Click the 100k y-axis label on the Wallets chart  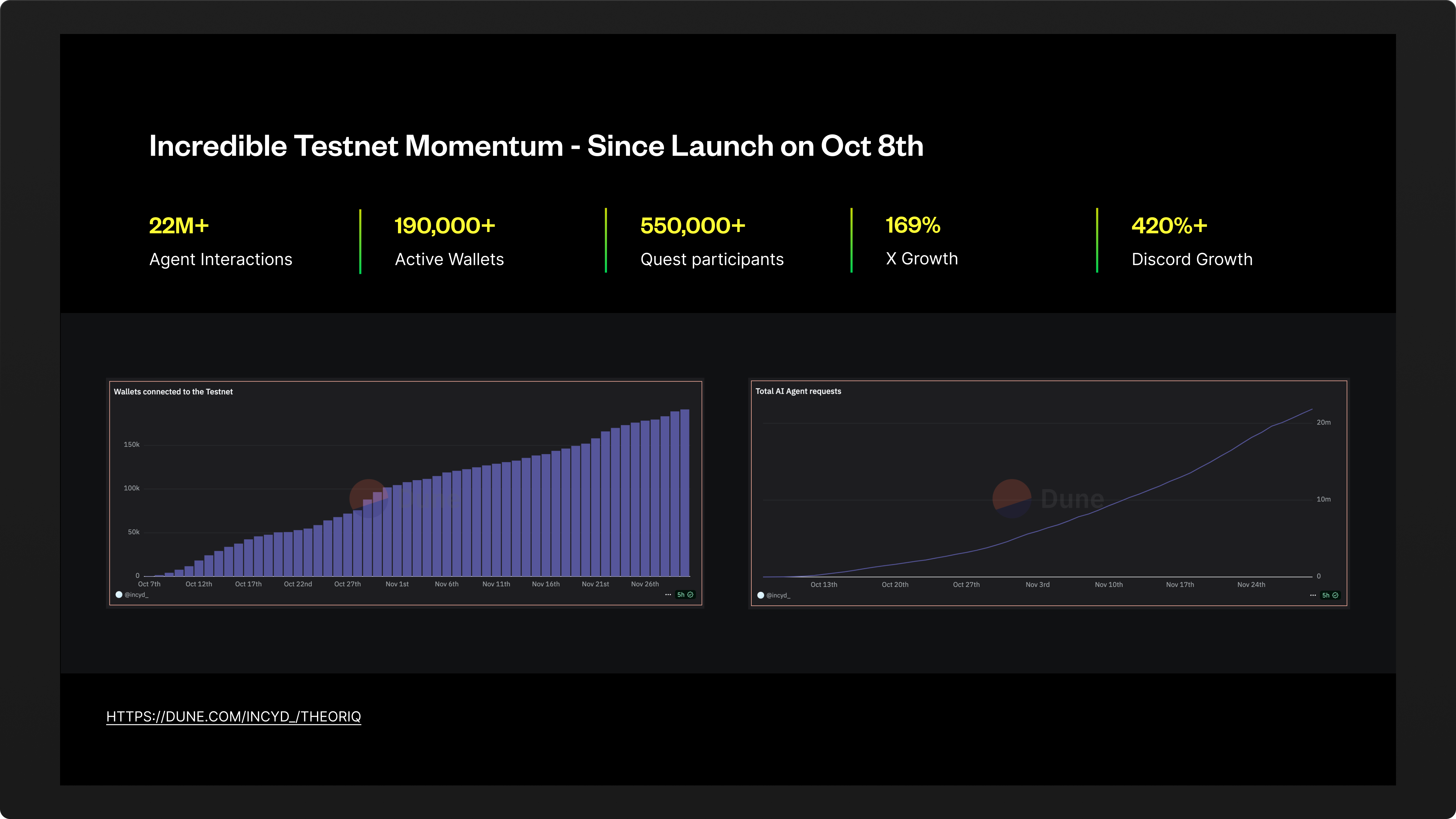pyautogui.click(x=132, y=488)
